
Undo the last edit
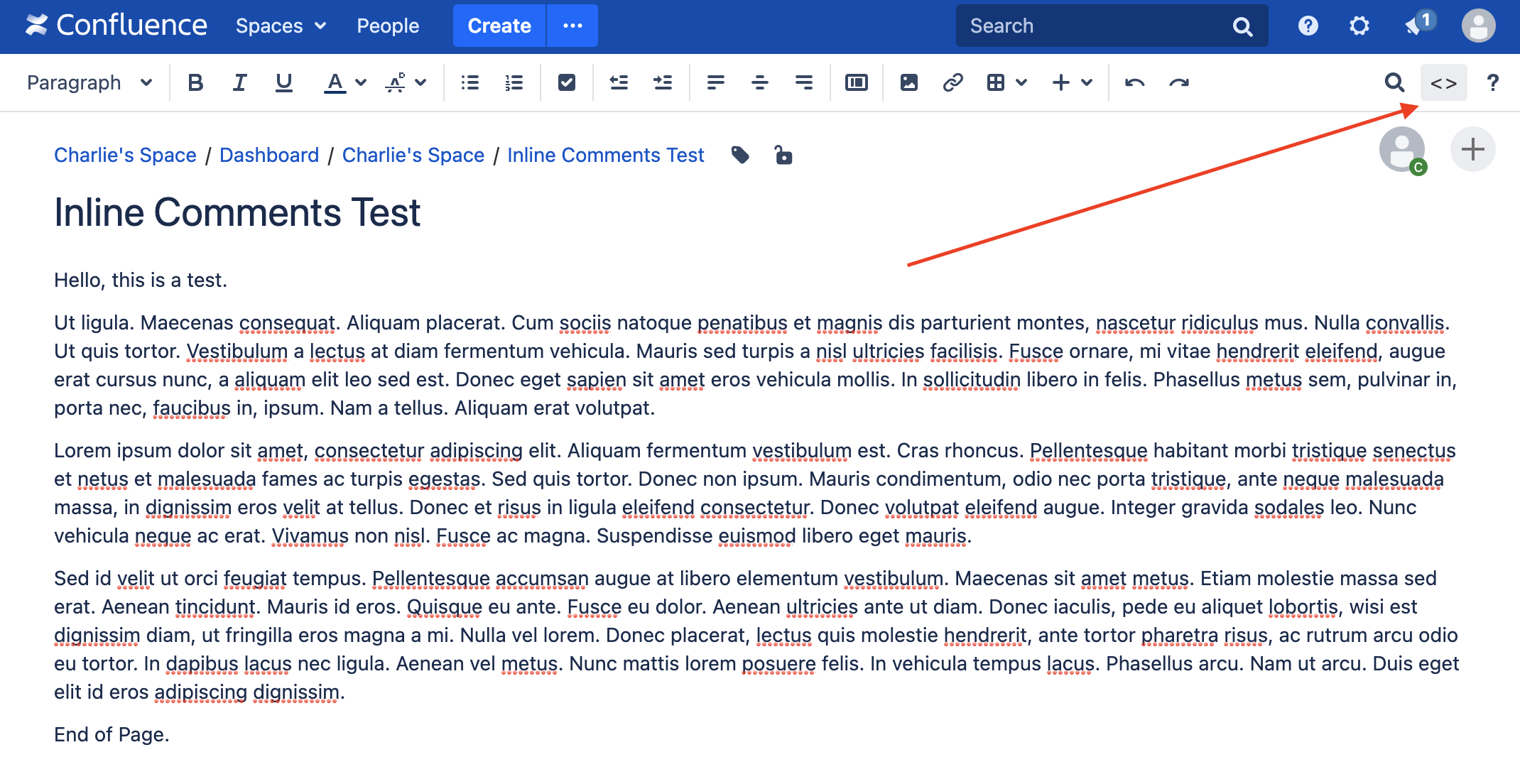tap(1134, 83)
